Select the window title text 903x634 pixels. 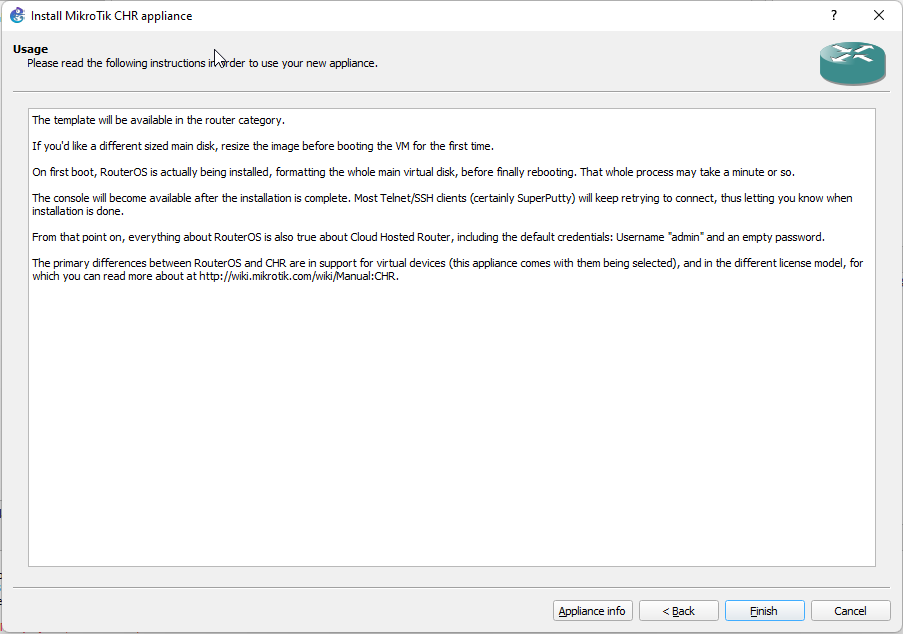pyautogui.click(x=112, y=15)
